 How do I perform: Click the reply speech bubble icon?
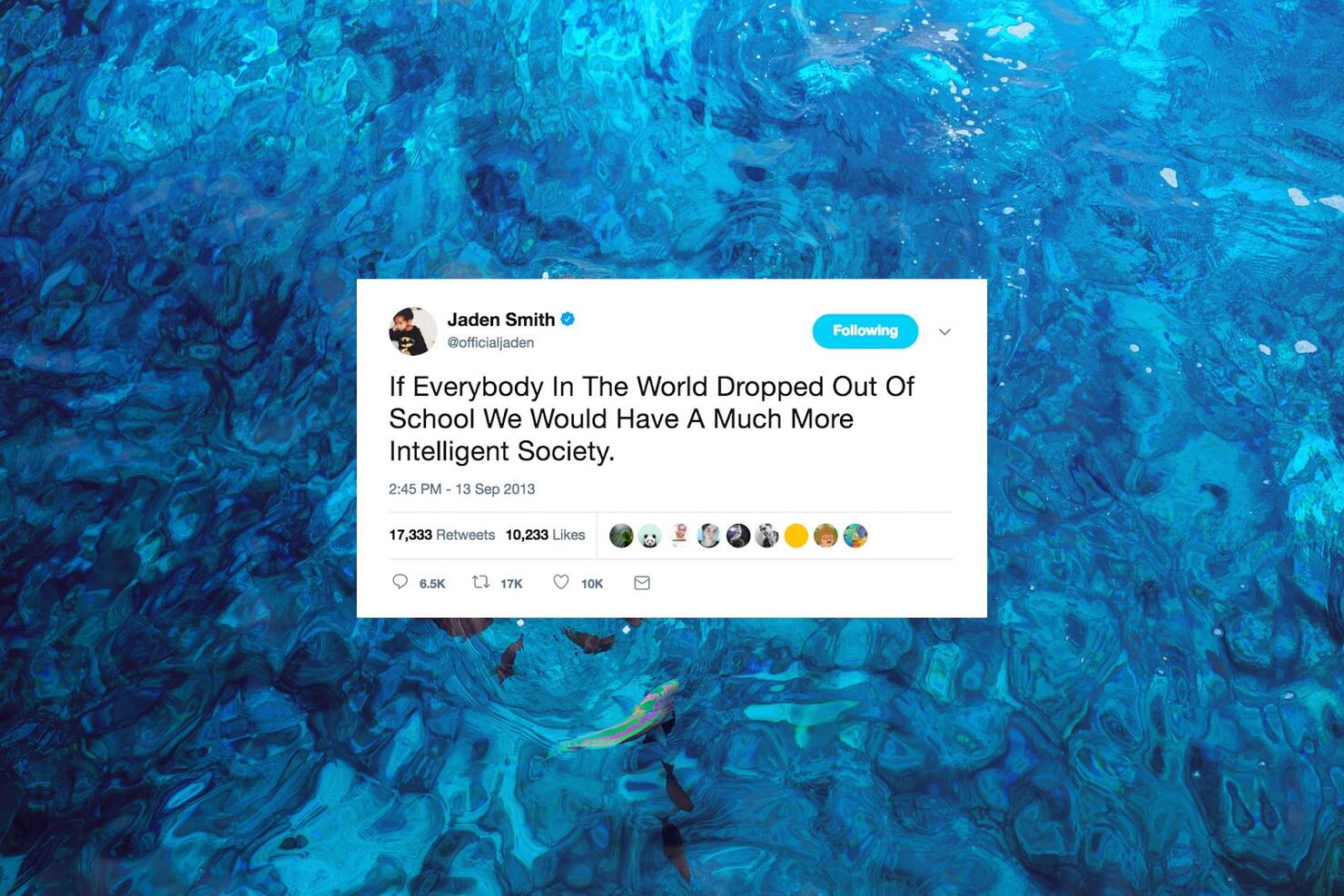[400, 582]
